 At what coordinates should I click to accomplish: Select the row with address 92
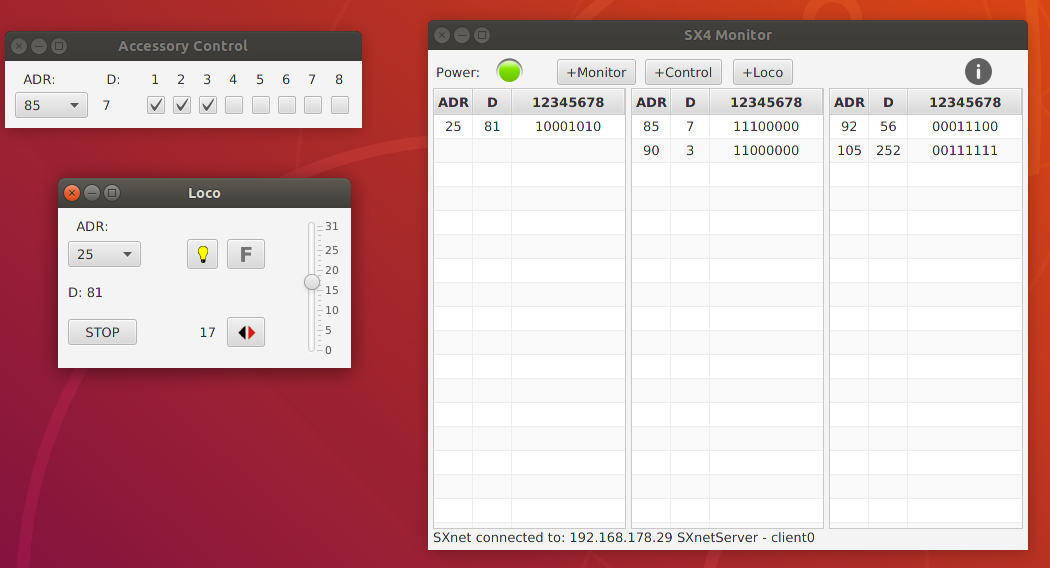[926, 127]
